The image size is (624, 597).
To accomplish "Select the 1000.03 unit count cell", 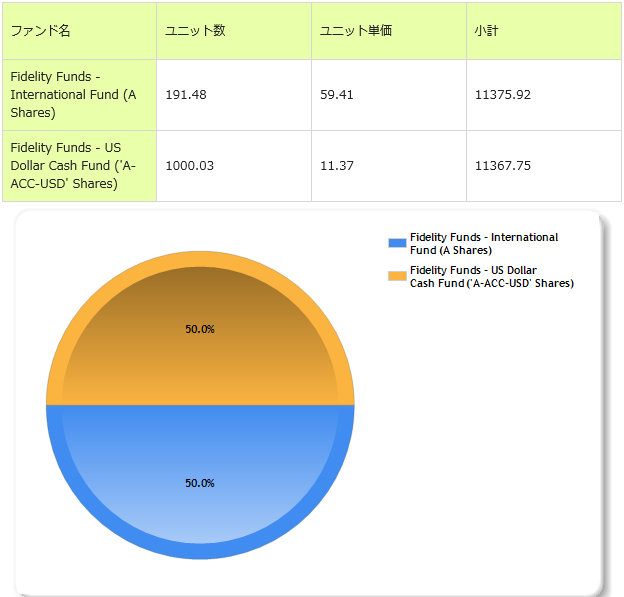I will (190, 165).
